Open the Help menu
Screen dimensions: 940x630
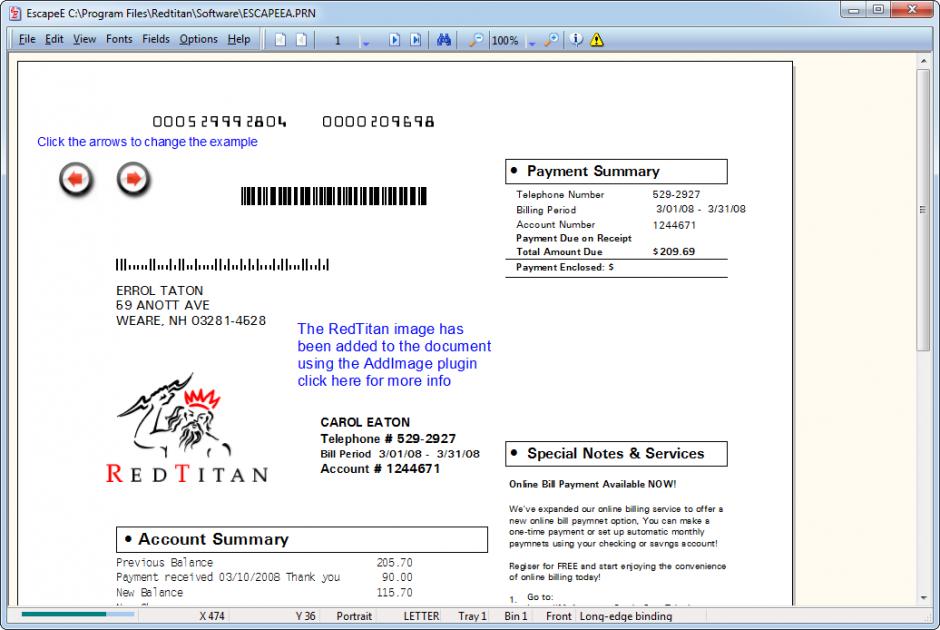239,39
